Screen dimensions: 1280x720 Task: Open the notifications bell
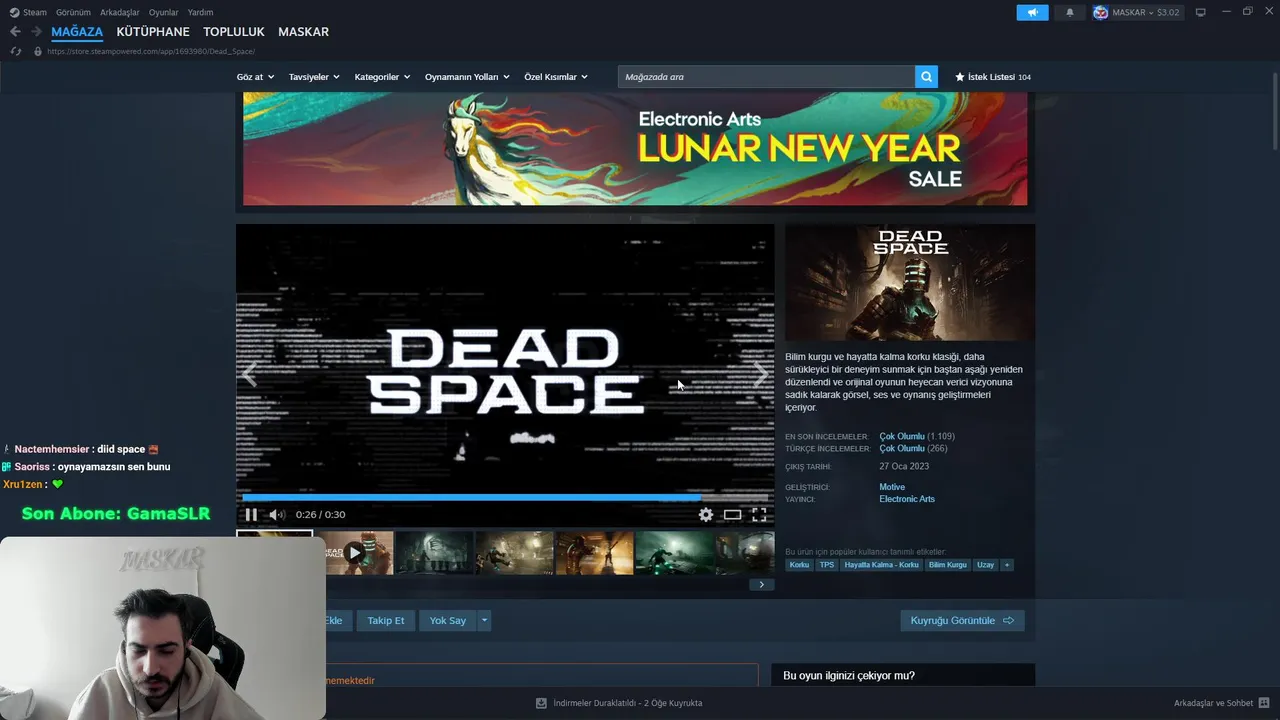click(x=1069, y=13)
